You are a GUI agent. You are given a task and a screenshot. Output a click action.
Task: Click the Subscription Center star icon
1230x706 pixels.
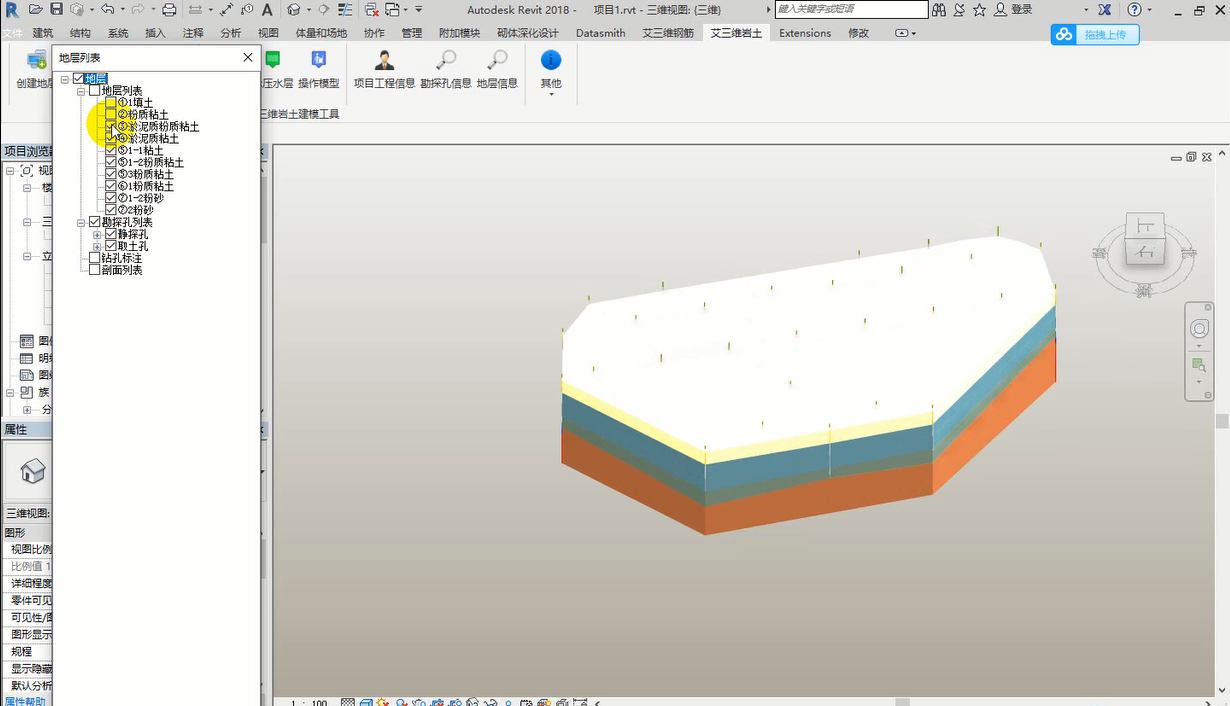tap(979, 9)
